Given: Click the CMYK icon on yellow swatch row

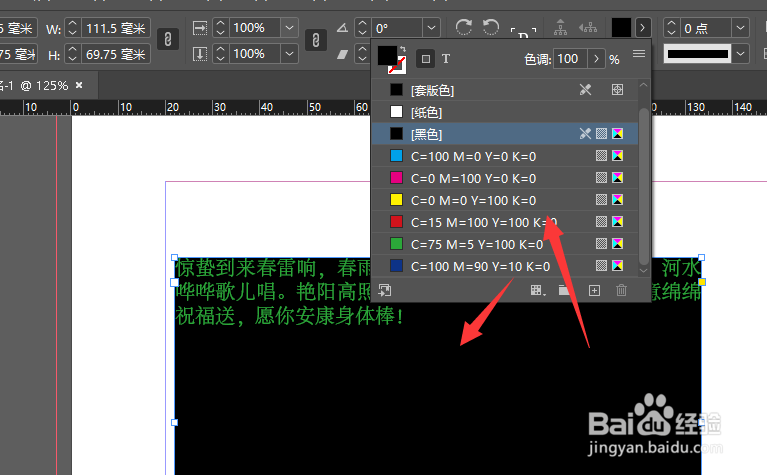Looking at the screenshot, I should pos(617,200).
